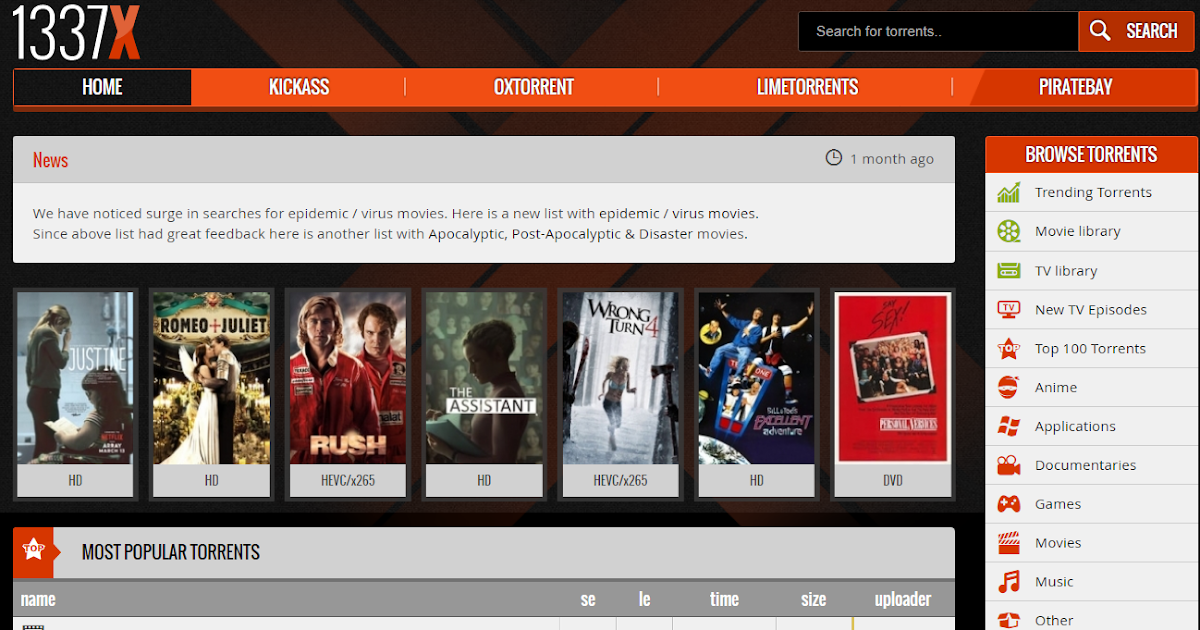Screen dimensions: 1200x630
Task: Click the Trending Torrents chart icon
Action: pyautogui.click(x=1009, y=192)
